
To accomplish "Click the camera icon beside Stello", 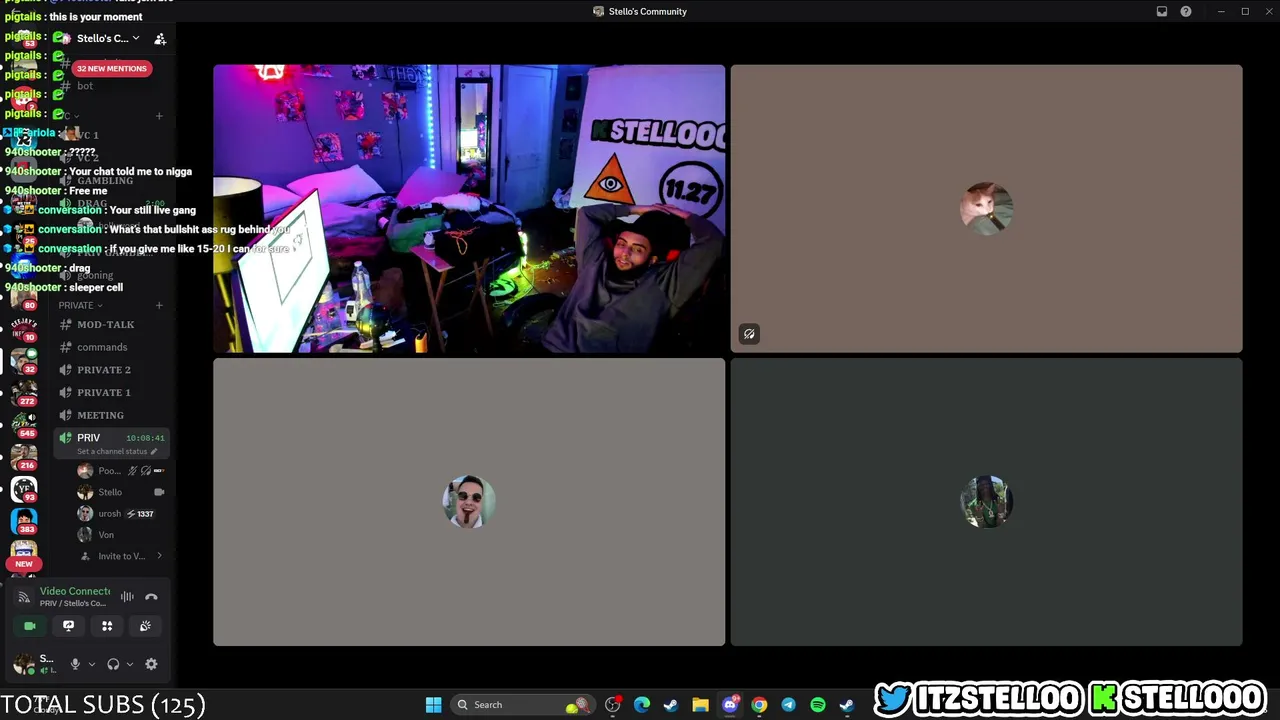I will point(159,492).
